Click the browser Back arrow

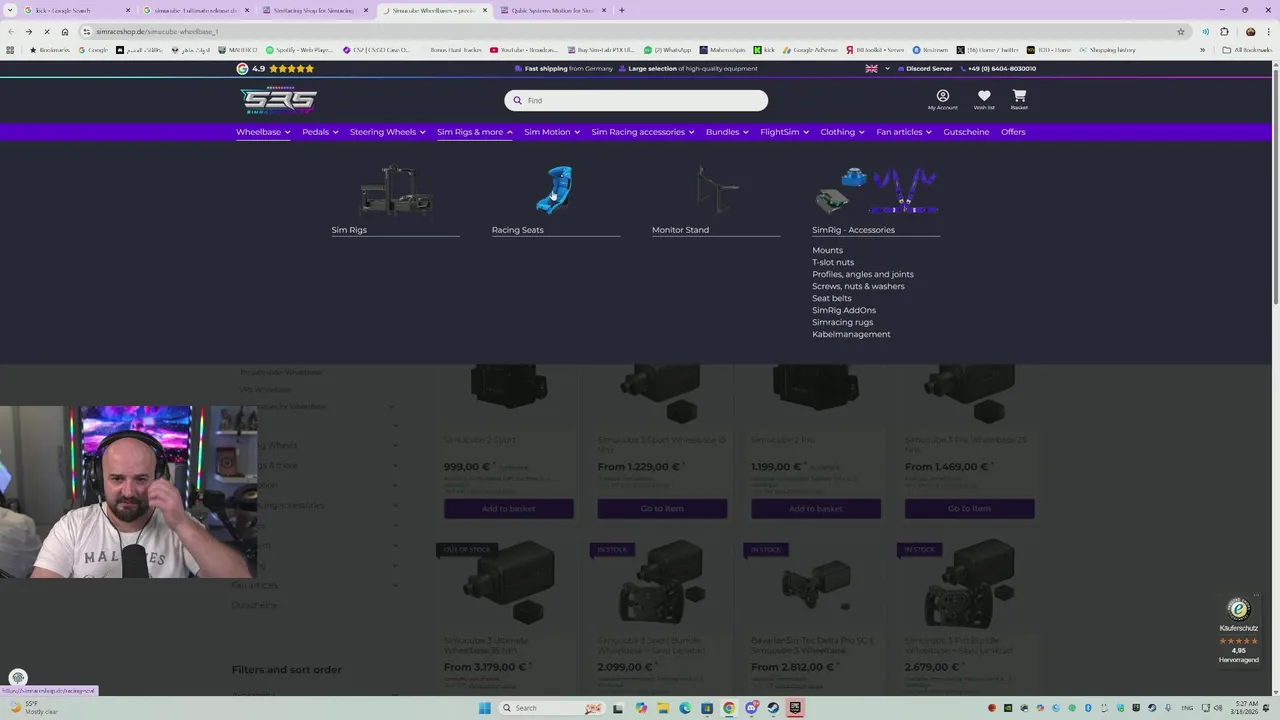(x=10, y=31)
